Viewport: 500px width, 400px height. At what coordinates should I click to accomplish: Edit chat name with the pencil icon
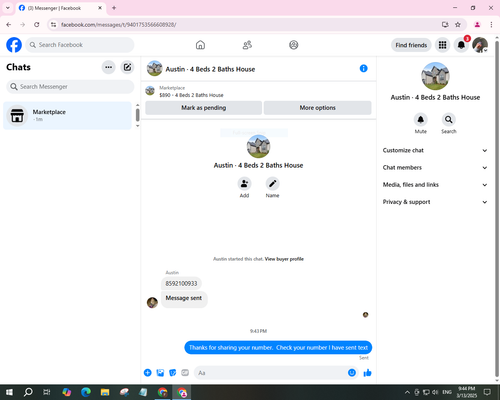(272, 183)
